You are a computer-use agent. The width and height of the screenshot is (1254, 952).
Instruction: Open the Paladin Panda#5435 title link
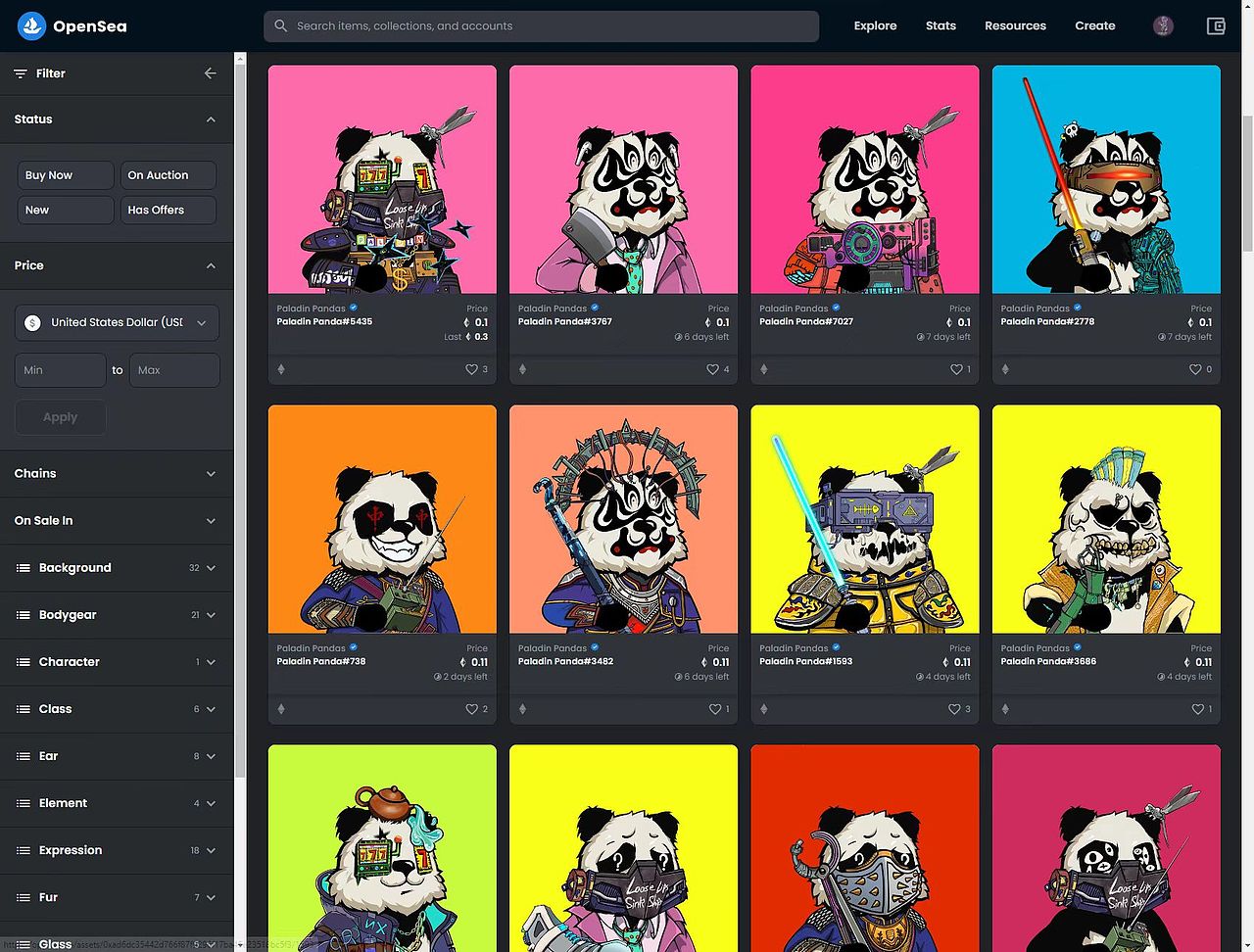[x=324, y=321]
